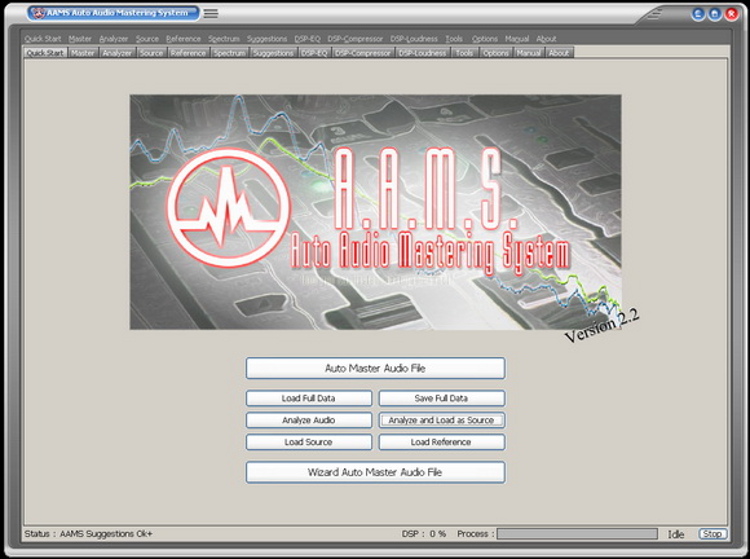Click the status text 'AAMS Suggestions Ok+'
This screenshot has height=559, width=750.
point(106,534)
